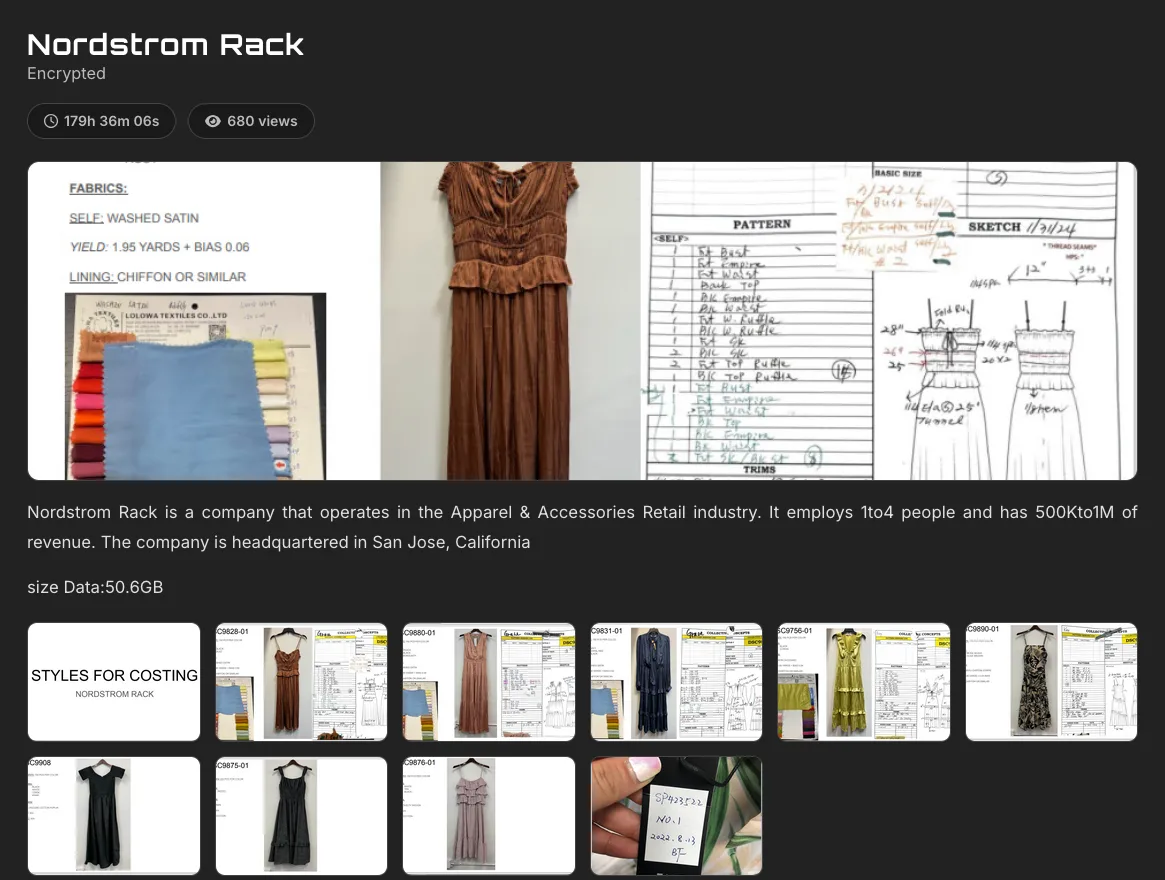Select thumbnail C9831-01 showing the navy dress
1165x880 pixels.
(x=676, y=681)
